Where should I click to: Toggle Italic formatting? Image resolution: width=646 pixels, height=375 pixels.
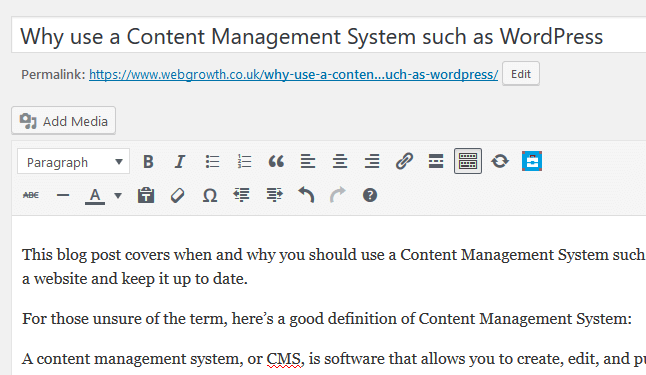click(180, 162)
